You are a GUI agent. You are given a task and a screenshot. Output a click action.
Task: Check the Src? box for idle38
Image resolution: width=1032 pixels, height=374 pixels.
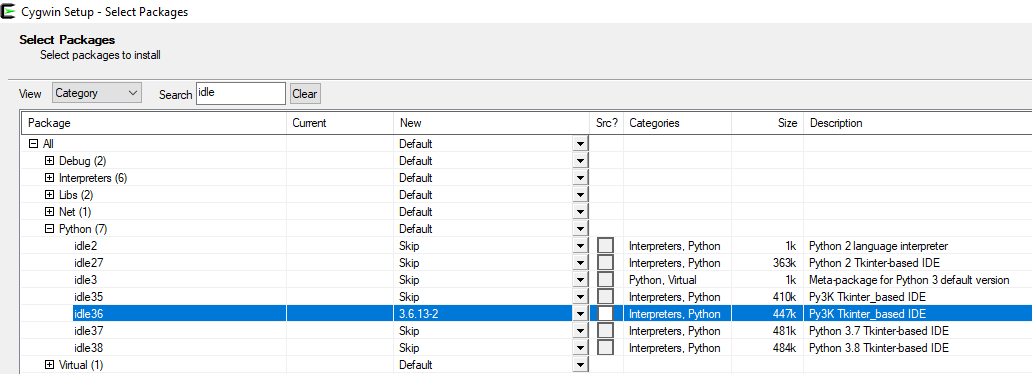pos(606,348)
